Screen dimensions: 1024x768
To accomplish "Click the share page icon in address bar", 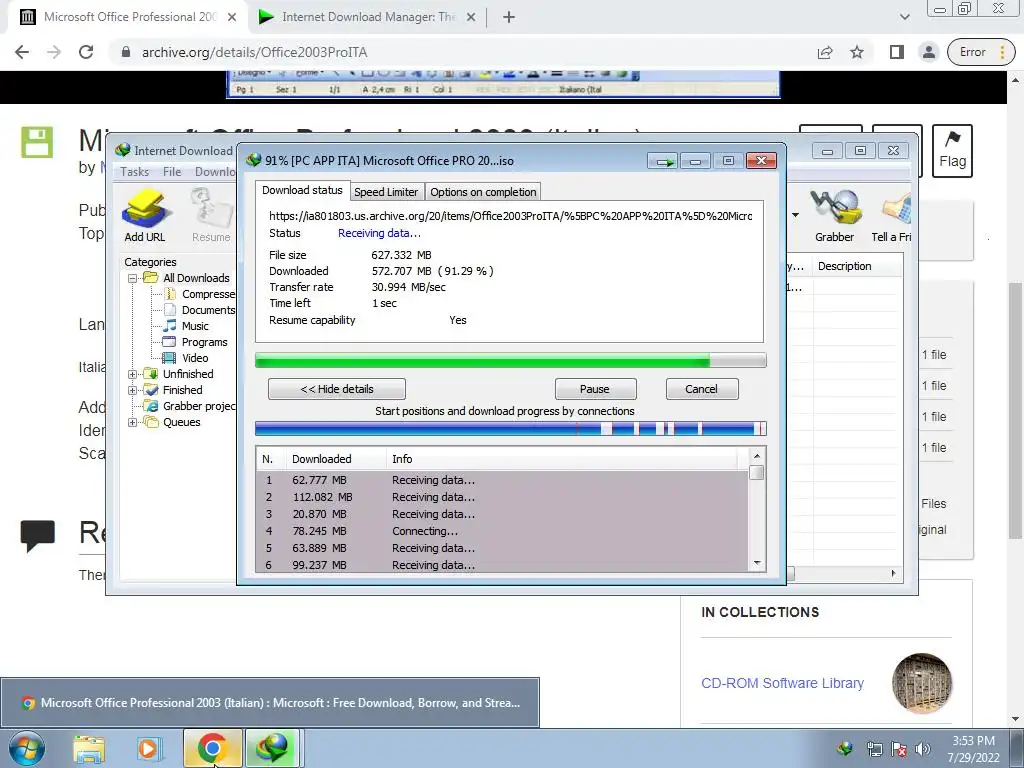I will (x=825, y=52).
